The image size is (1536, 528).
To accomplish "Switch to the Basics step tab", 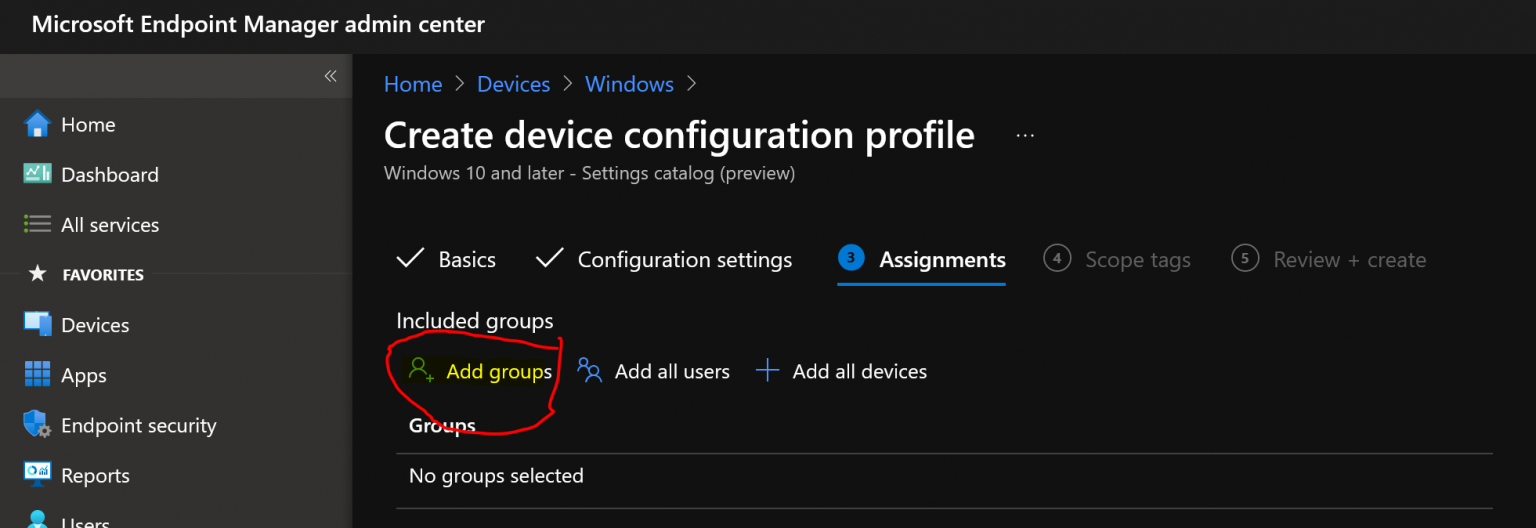I will (x=446, y=260).
